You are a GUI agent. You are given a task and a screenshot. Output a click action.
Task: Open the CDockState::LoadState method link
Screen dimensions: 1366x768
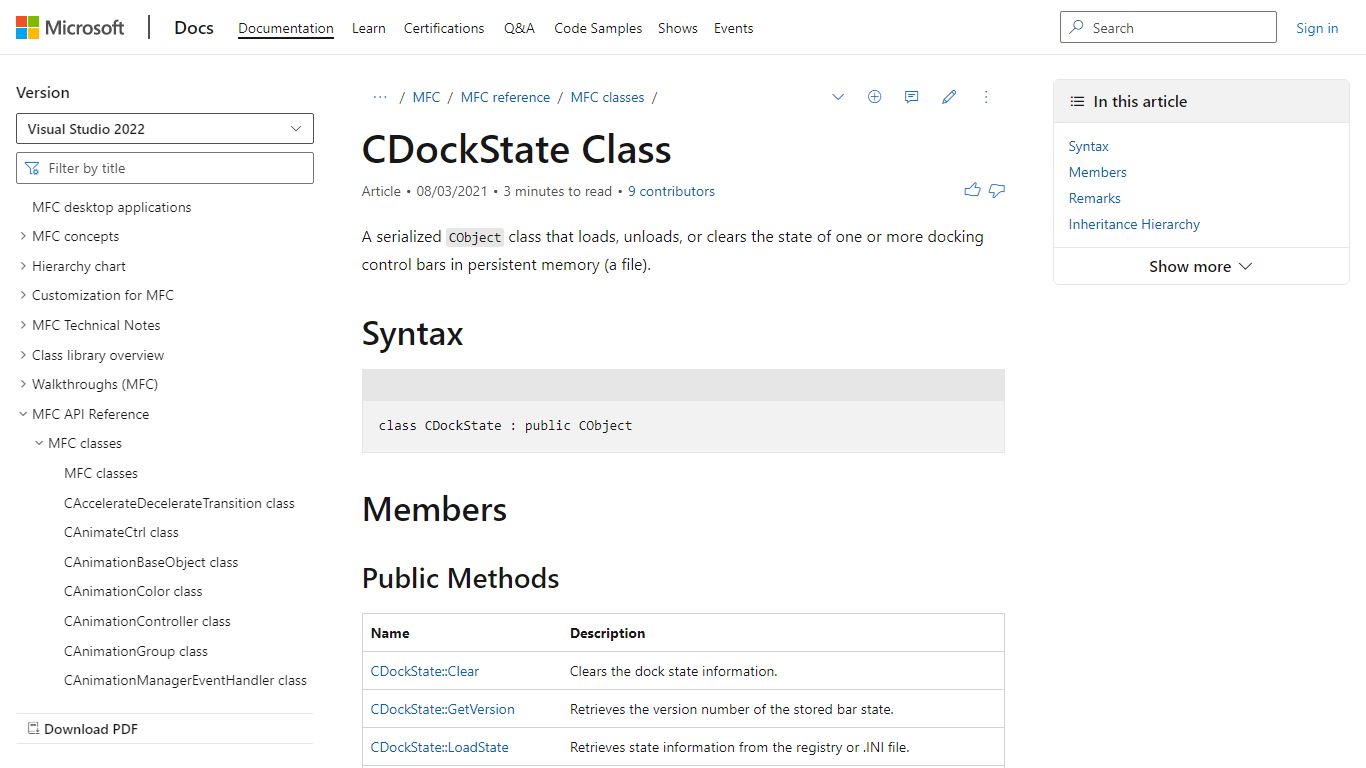point(440,747)
